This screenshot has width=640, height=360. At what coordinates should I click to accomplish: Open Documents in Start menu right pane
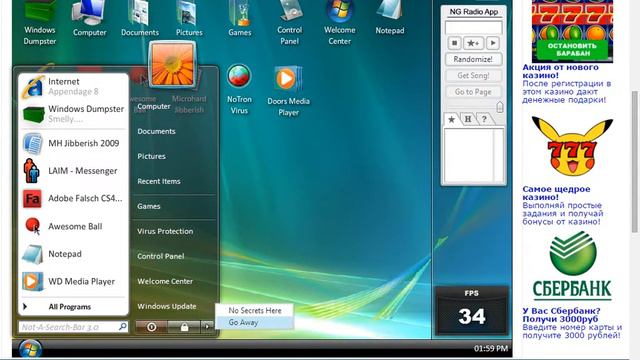click(156, 131)
